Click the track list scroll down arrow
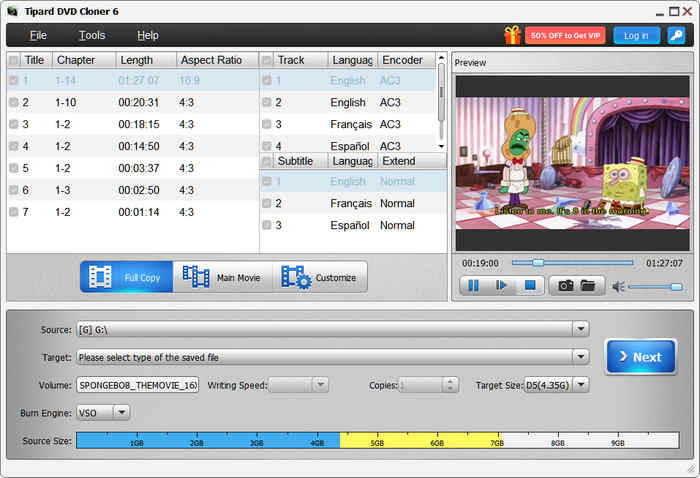700x478 pixels. pos(441,146)
